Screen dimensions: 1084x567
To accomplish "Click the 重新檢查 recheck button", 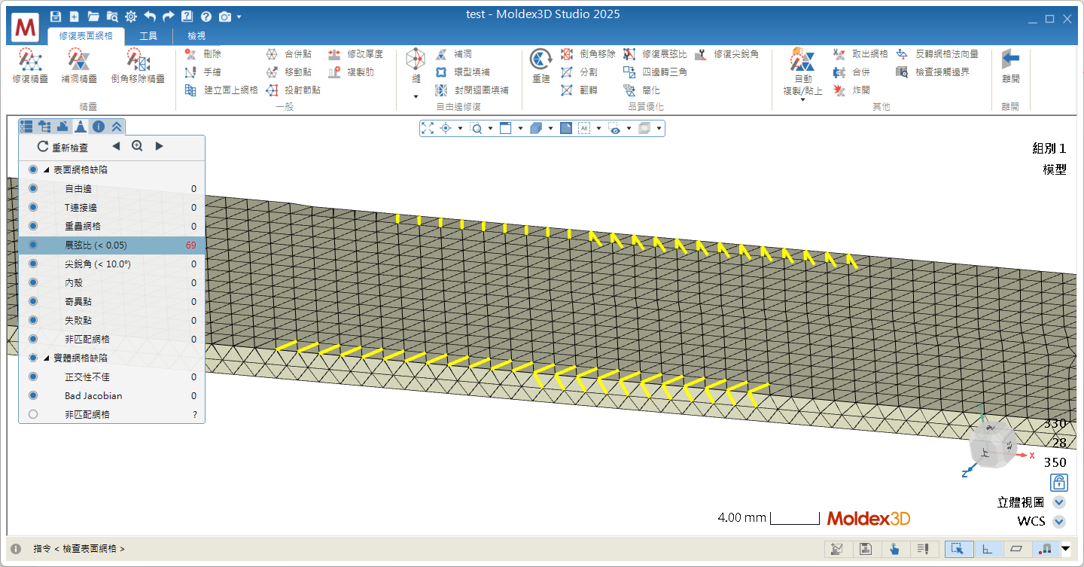I will tap(62, 147).
